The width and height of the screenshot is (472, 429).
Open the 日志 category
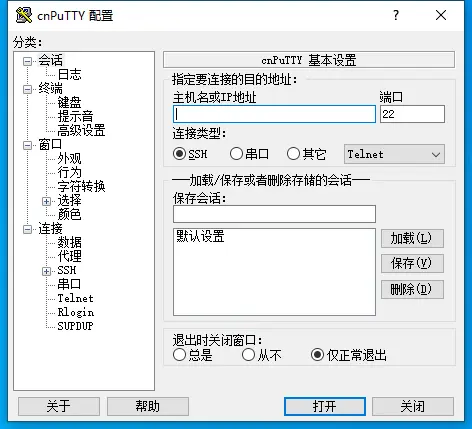click(x=69, y=75)
